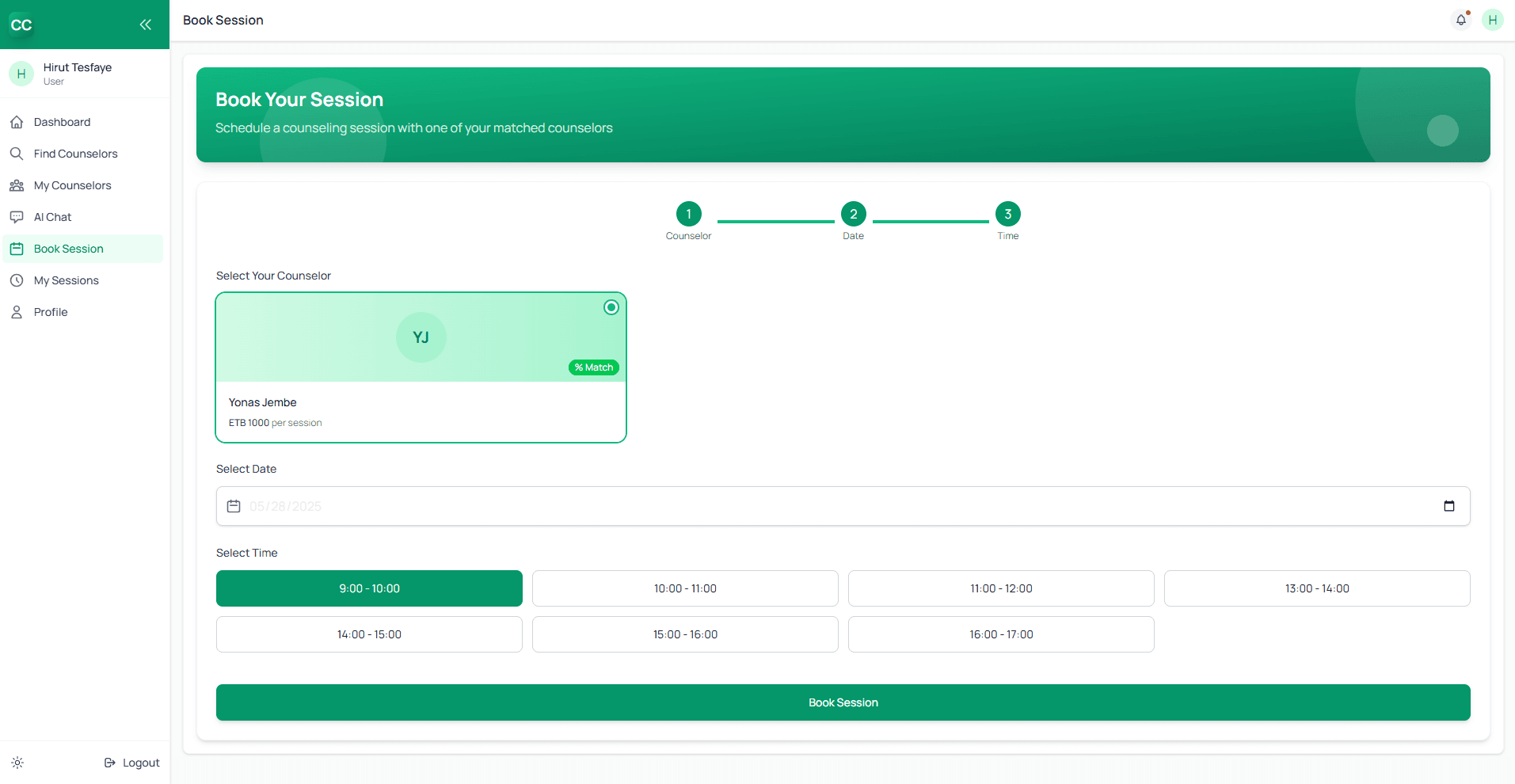
Task: Open the AI Chat bubble icon
Action: (17, 216)
